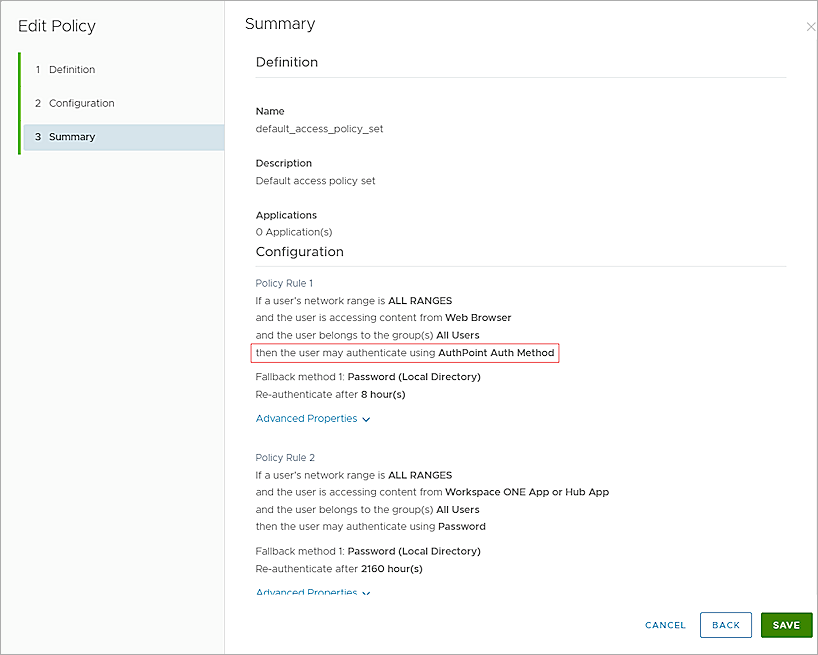Click the chevron next to Advanced Properties
The image size is (818, 655).
click(x=366, y=418)
